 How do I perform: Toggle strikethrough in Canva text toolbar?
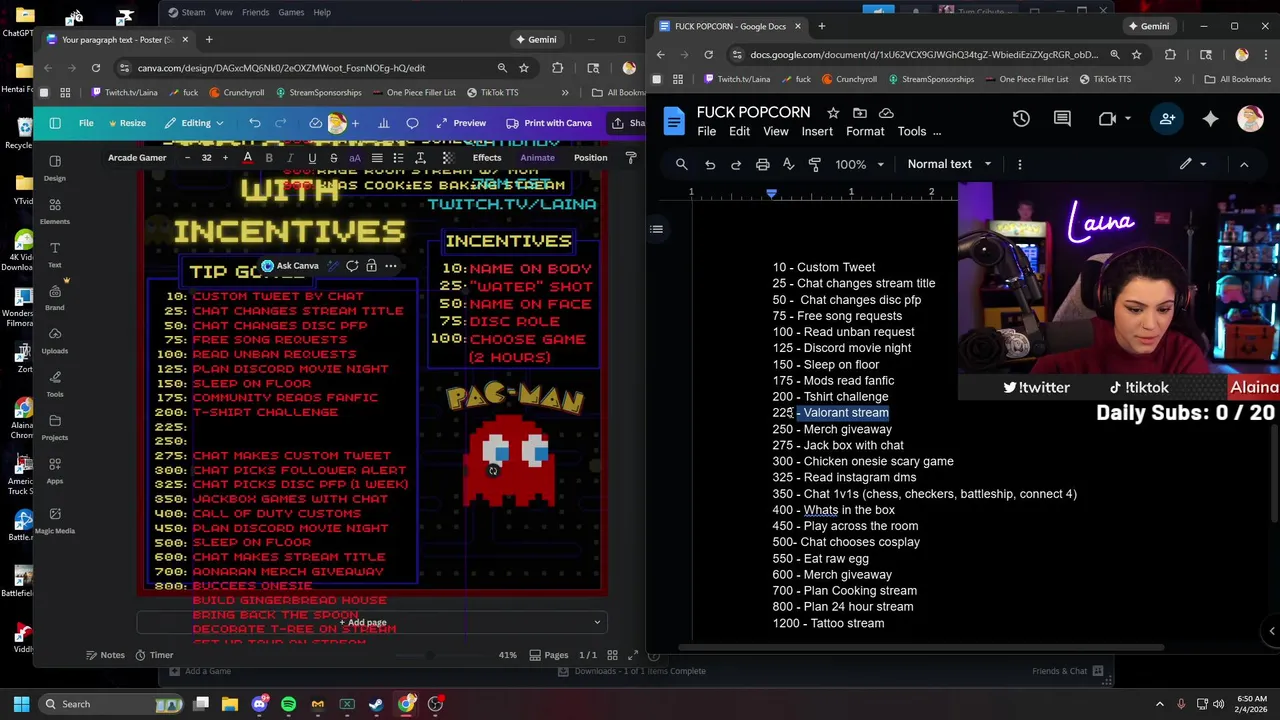(333, 158)
